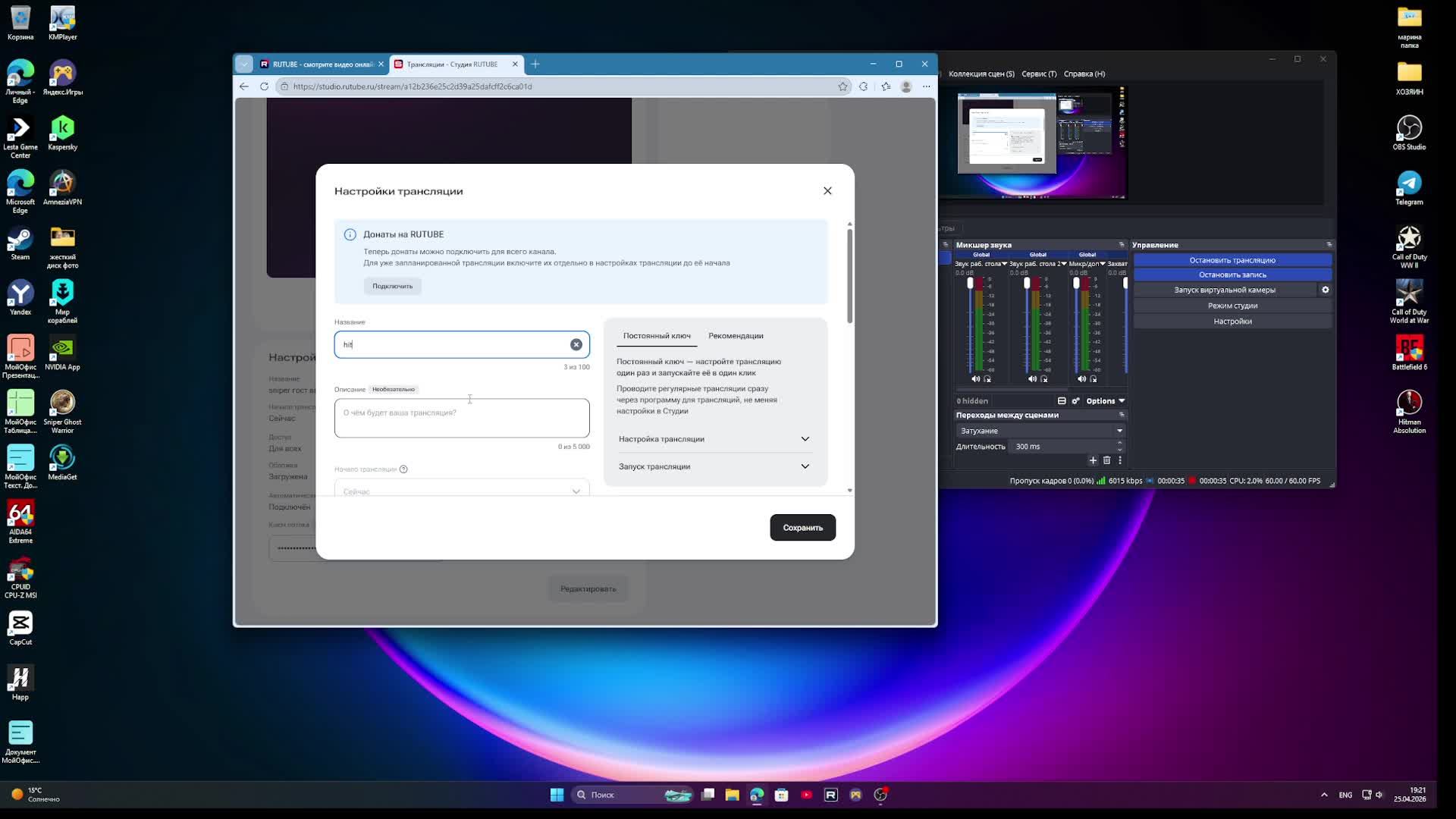Clear the Название field with the X icon
Viewport: 1456px width, 819px height.
576,345
